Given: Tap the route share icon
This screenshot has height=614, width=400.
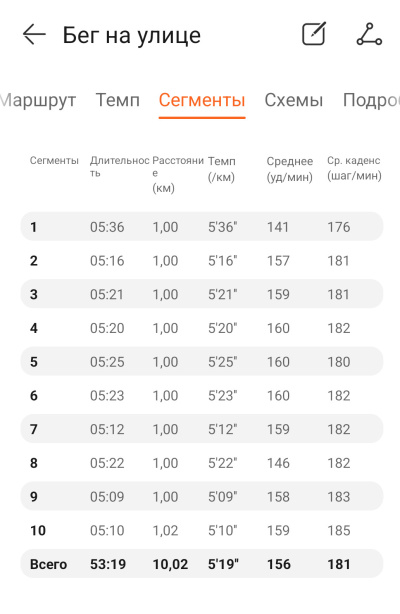Looking at the screenshot, I should (x=369, y=34).
